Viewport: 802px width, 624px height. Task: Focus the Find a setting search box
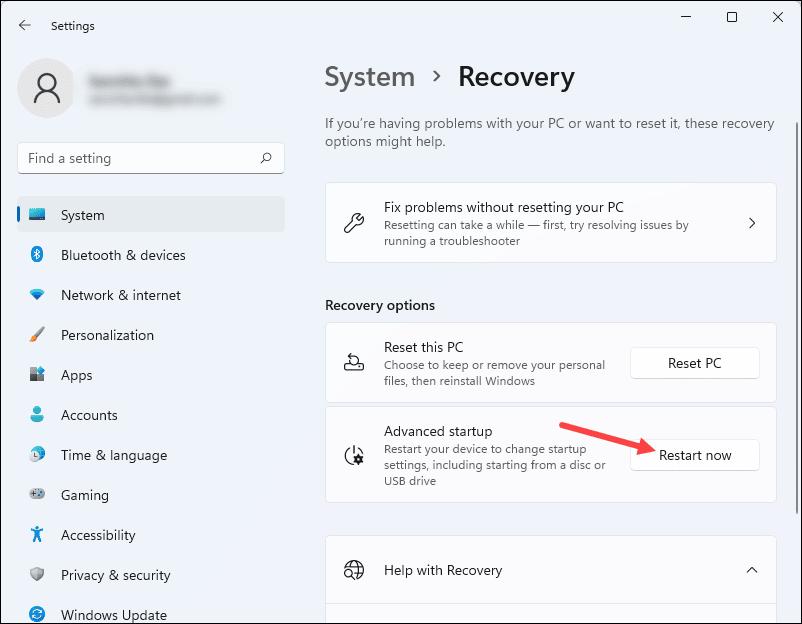(x=151, y=158)
